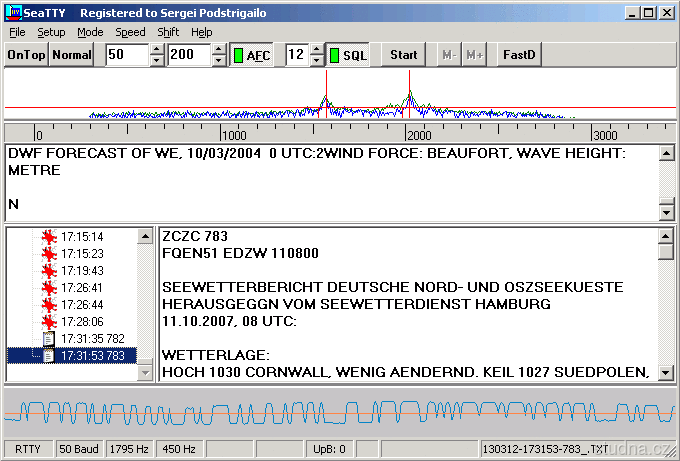Click the red icon beside 17:15:43 entry
This screenshot has width=680, height=461.
(x=47, y=271)
